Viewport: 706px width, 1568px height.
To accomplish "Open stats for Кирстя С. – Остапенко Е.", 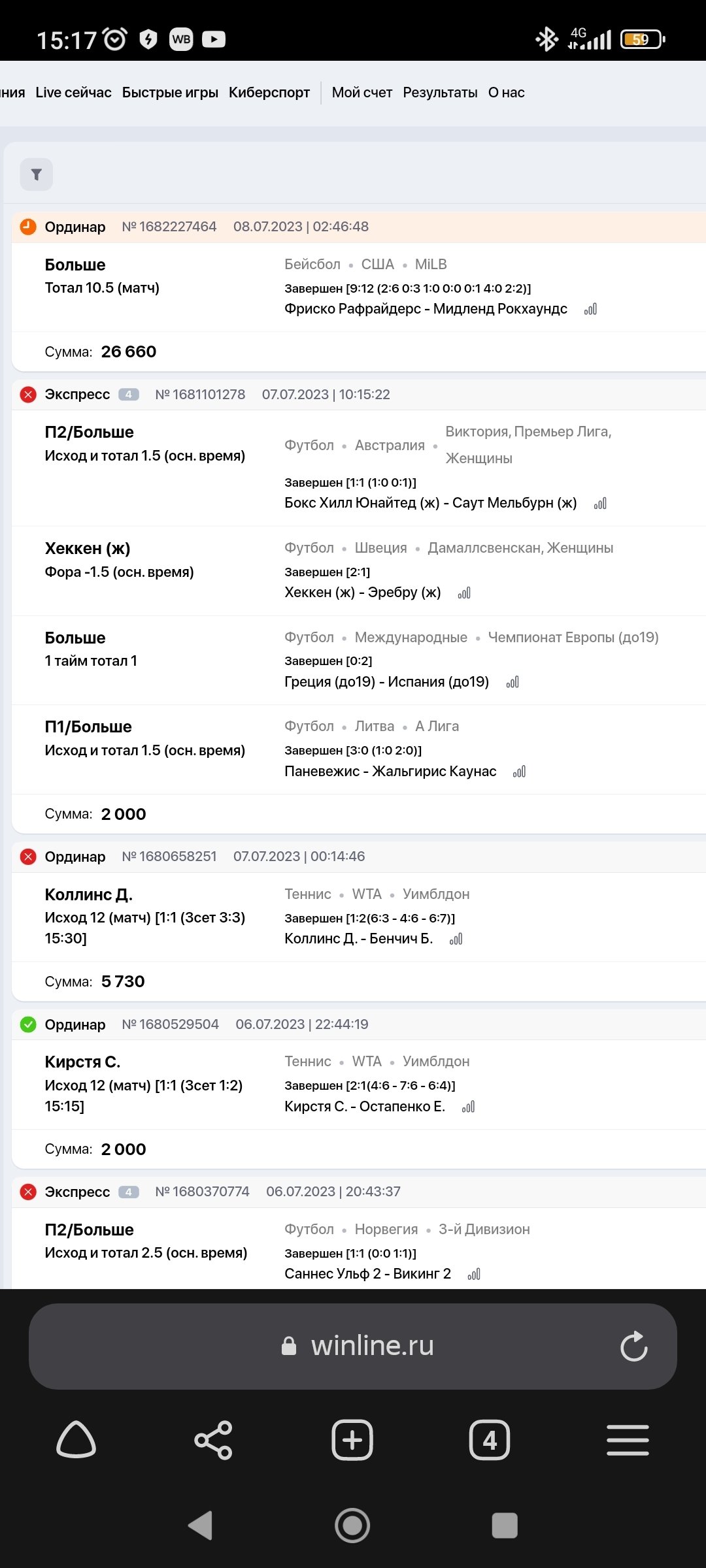I will pyautogui.click(x=469, y=1107).
